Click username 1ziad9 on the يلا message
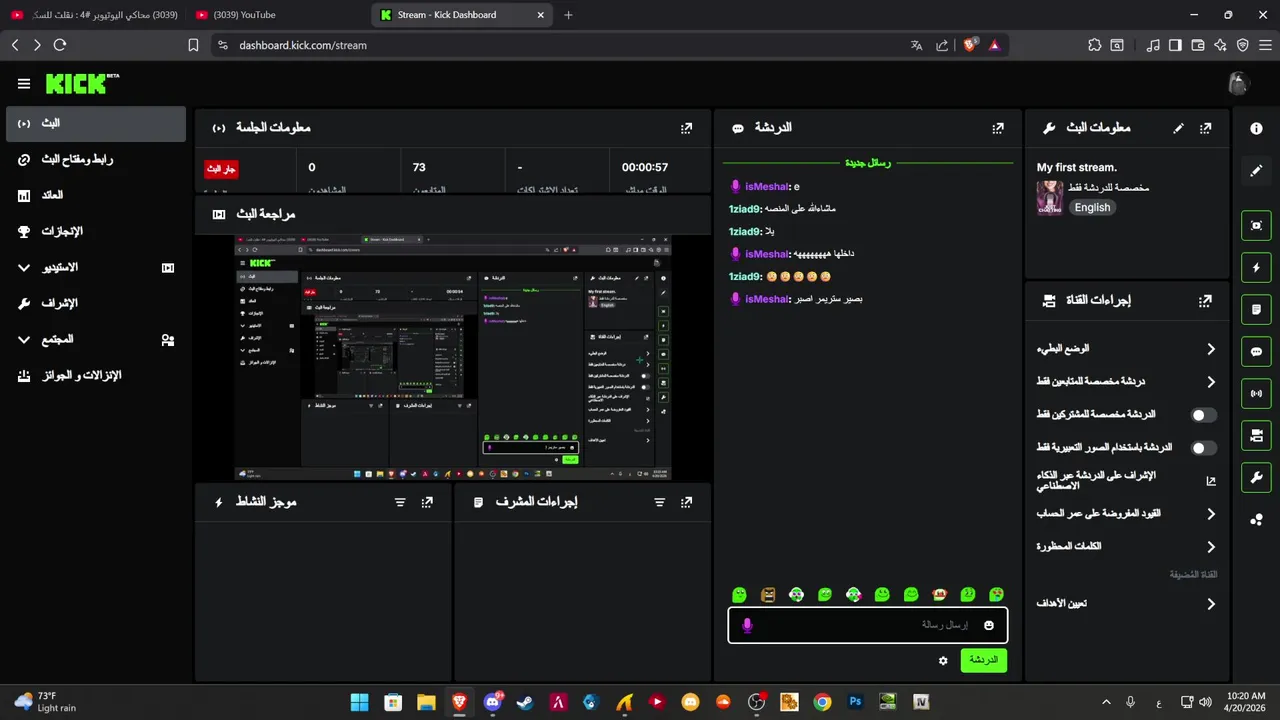This screenshot has width=1280, height=720. [744, 232]
